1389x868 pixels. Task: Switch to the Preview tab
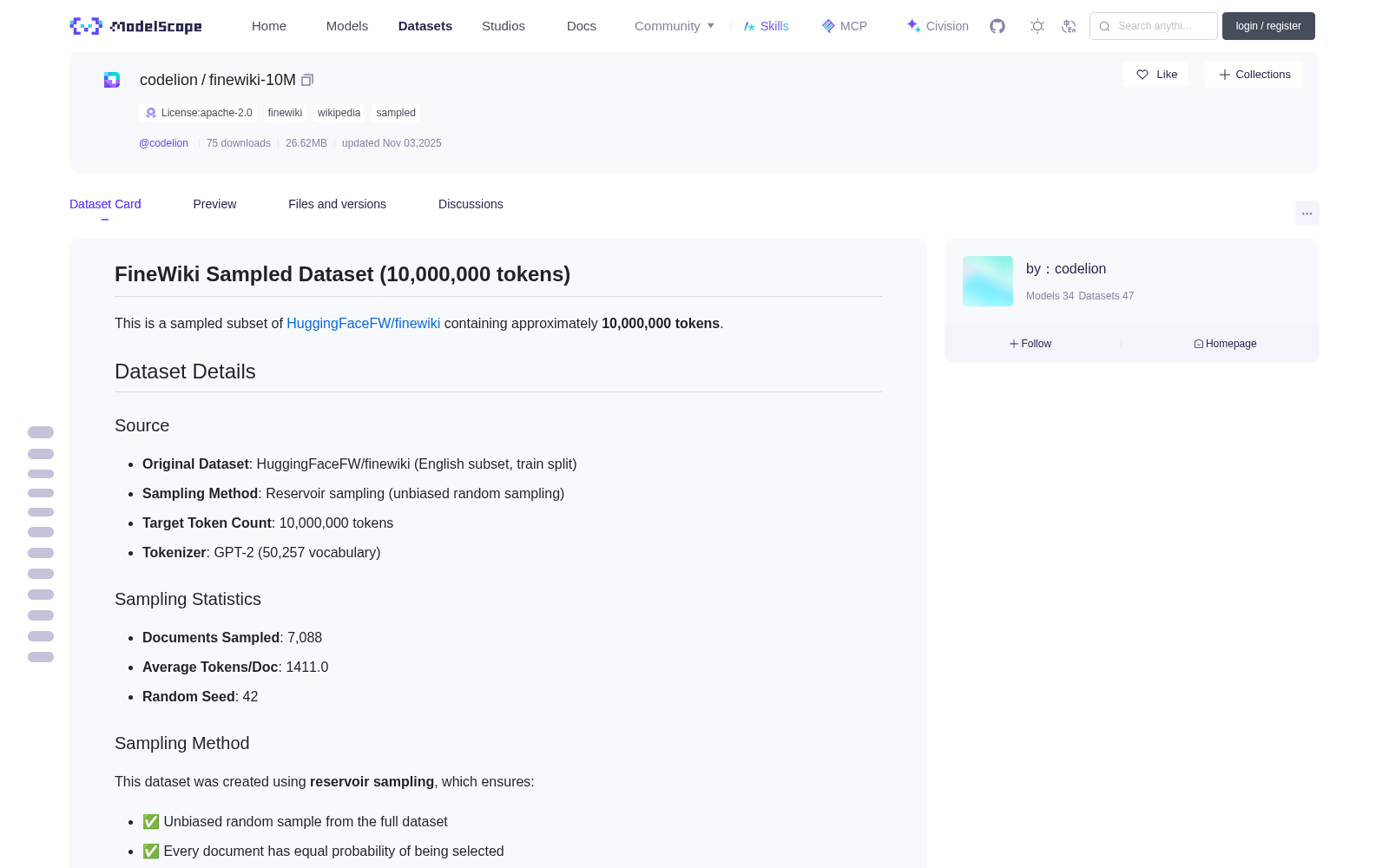pos(214,204)
